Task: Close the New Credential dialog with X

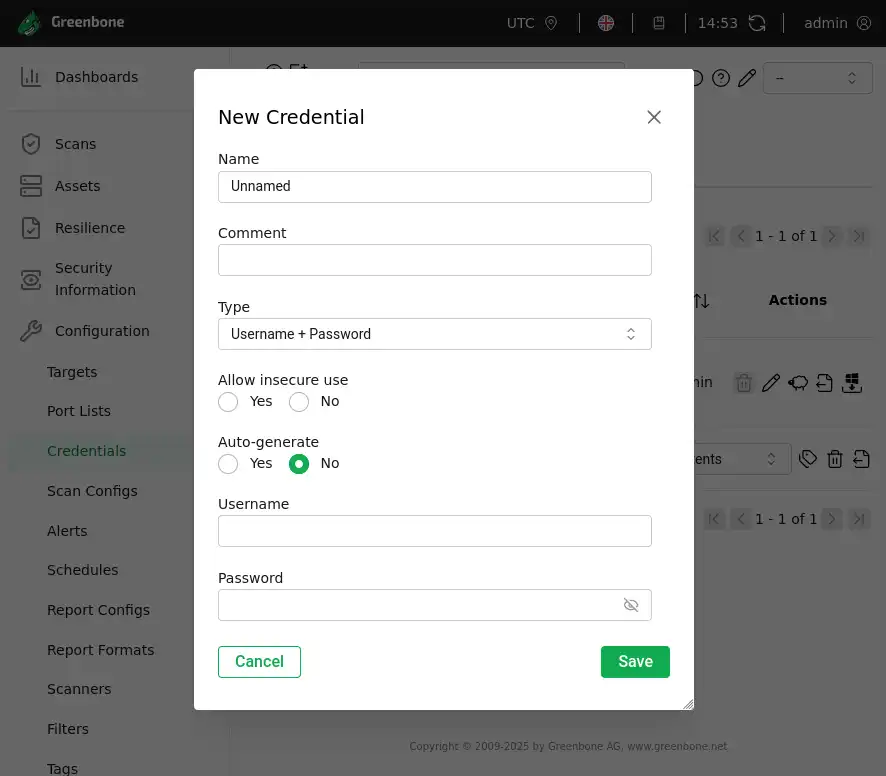Action: click(x=654, y=117)
